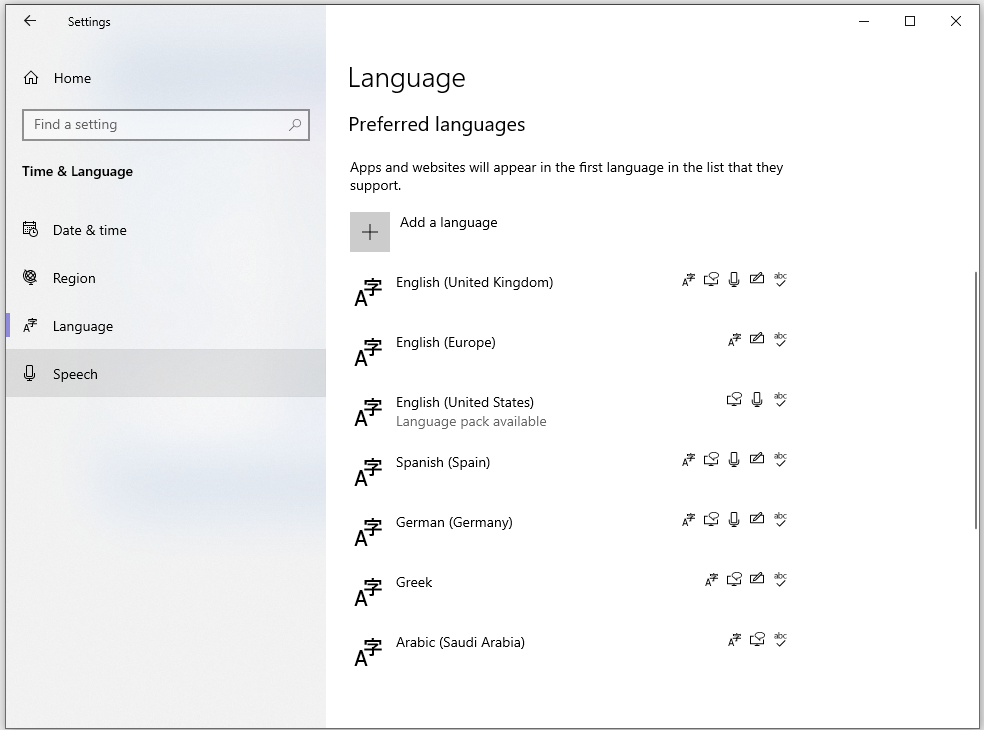
Task: Click display language icon for Spanish (Spain)
Action: (x=688, y=459)
